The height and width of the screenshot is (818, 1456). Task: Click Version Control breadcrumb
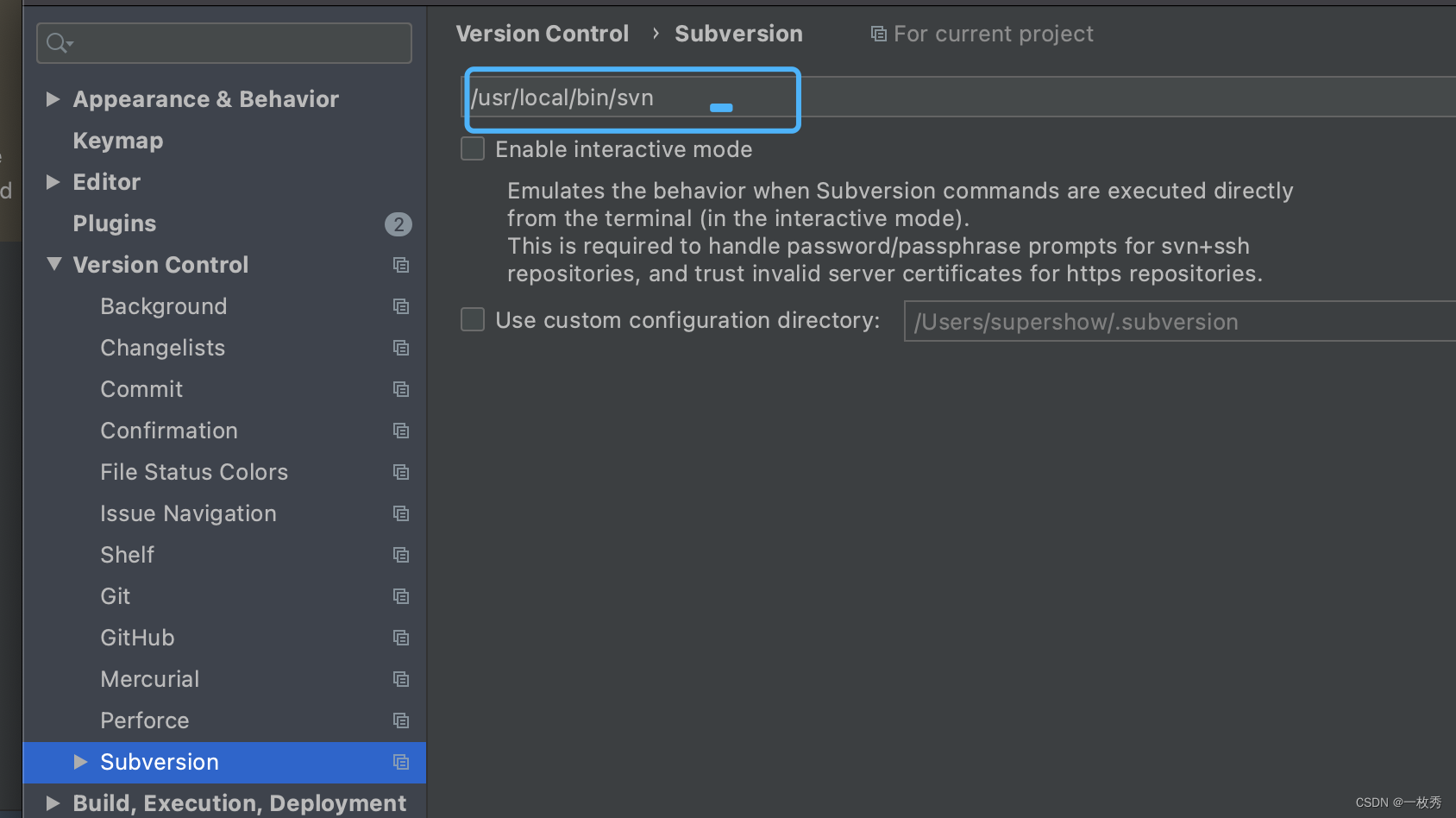(543, 34)
